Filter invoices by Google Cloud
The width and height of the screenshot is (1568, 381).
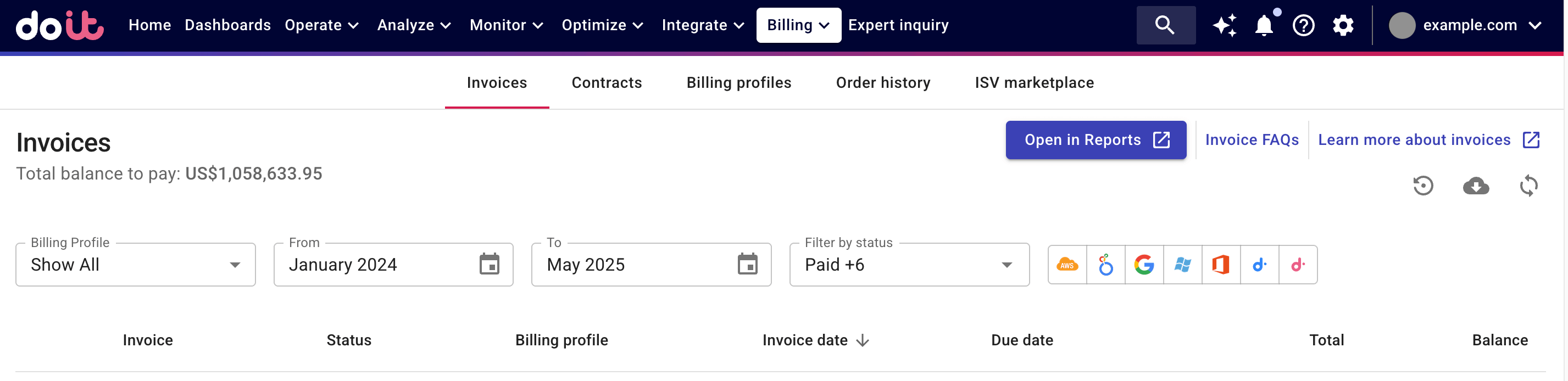tap(1144, 264)
